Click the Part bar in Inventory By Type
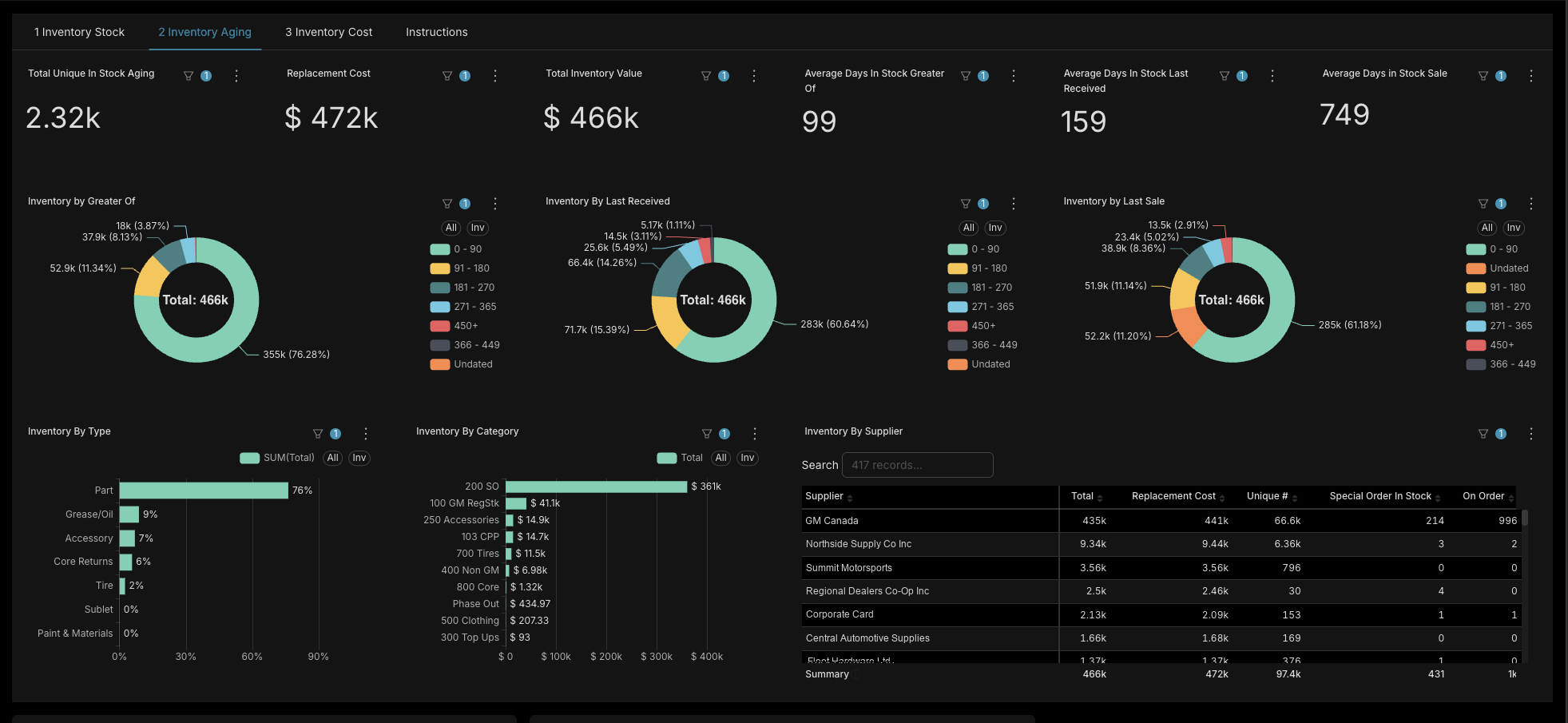The image size is (1568, 723). 204,491
